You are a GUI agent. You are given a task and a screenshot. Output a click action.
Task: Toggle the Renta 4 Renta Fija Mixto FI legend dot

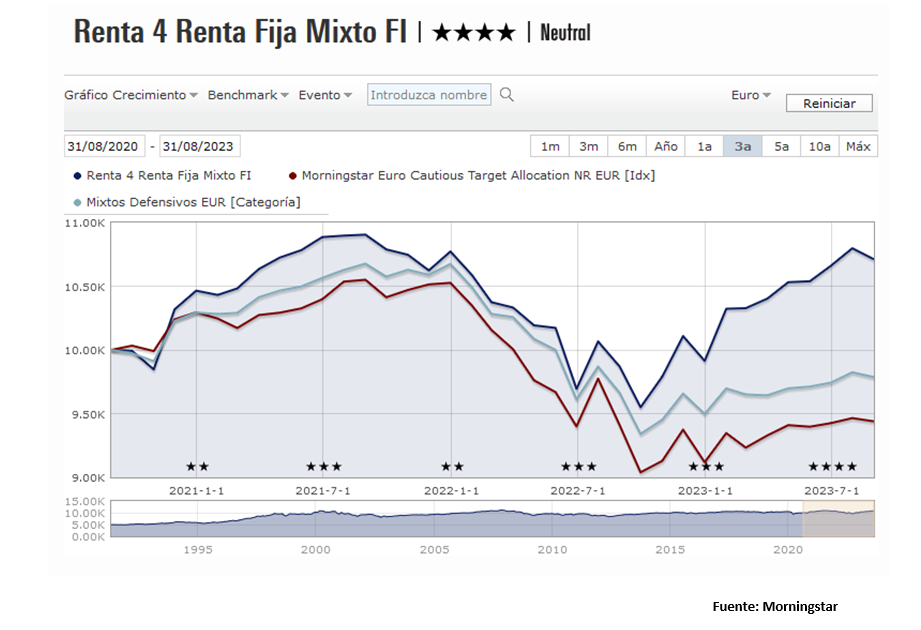click(77, 176)
